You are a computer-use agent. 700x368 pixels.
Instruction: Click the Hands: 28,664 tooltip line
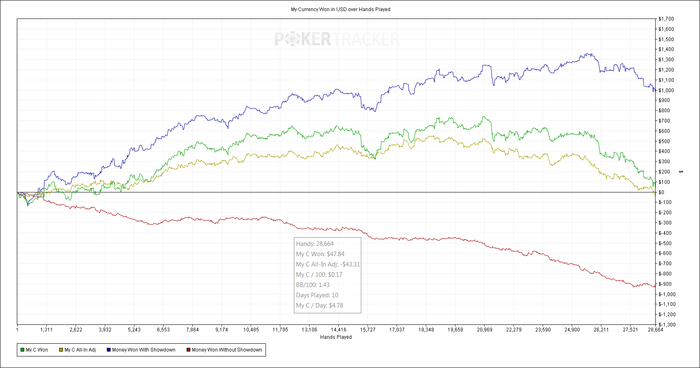point(315,244)
